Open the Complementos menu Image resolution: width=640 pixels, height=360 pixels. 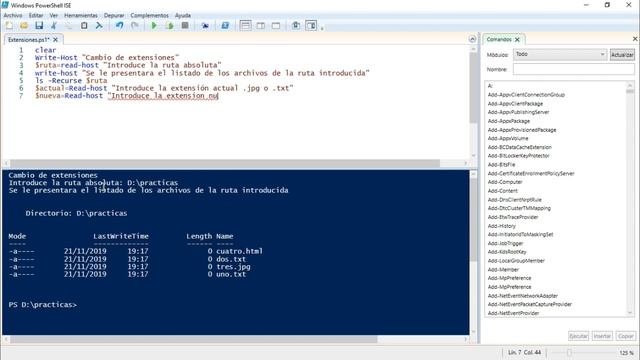149,15
